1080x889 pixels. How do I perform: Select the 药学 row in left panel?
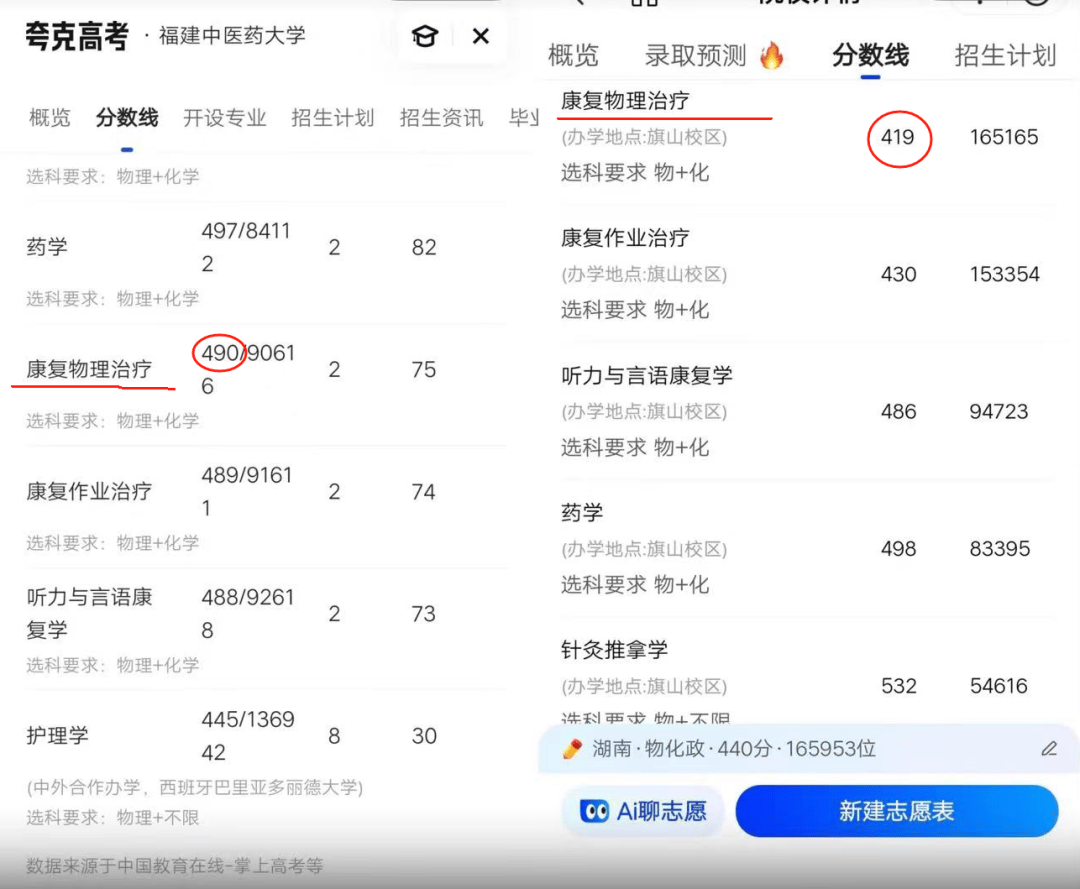coord(266,264)
